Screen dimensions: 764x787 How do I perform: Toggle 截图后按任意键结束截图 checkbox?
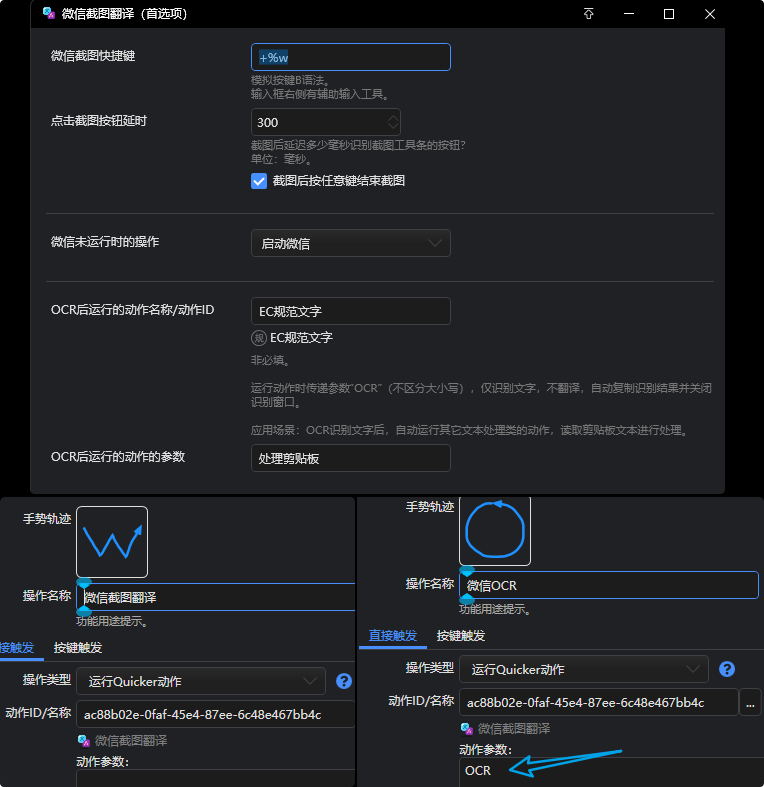tap(259, 181)
